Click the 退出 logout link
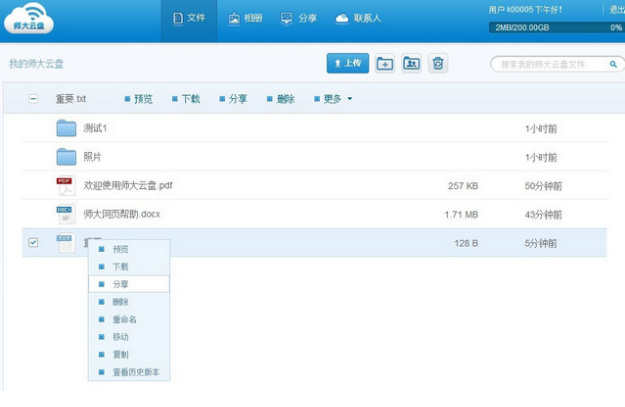The height and width of the screenshot is (407, 625). (x=617, y=10)
